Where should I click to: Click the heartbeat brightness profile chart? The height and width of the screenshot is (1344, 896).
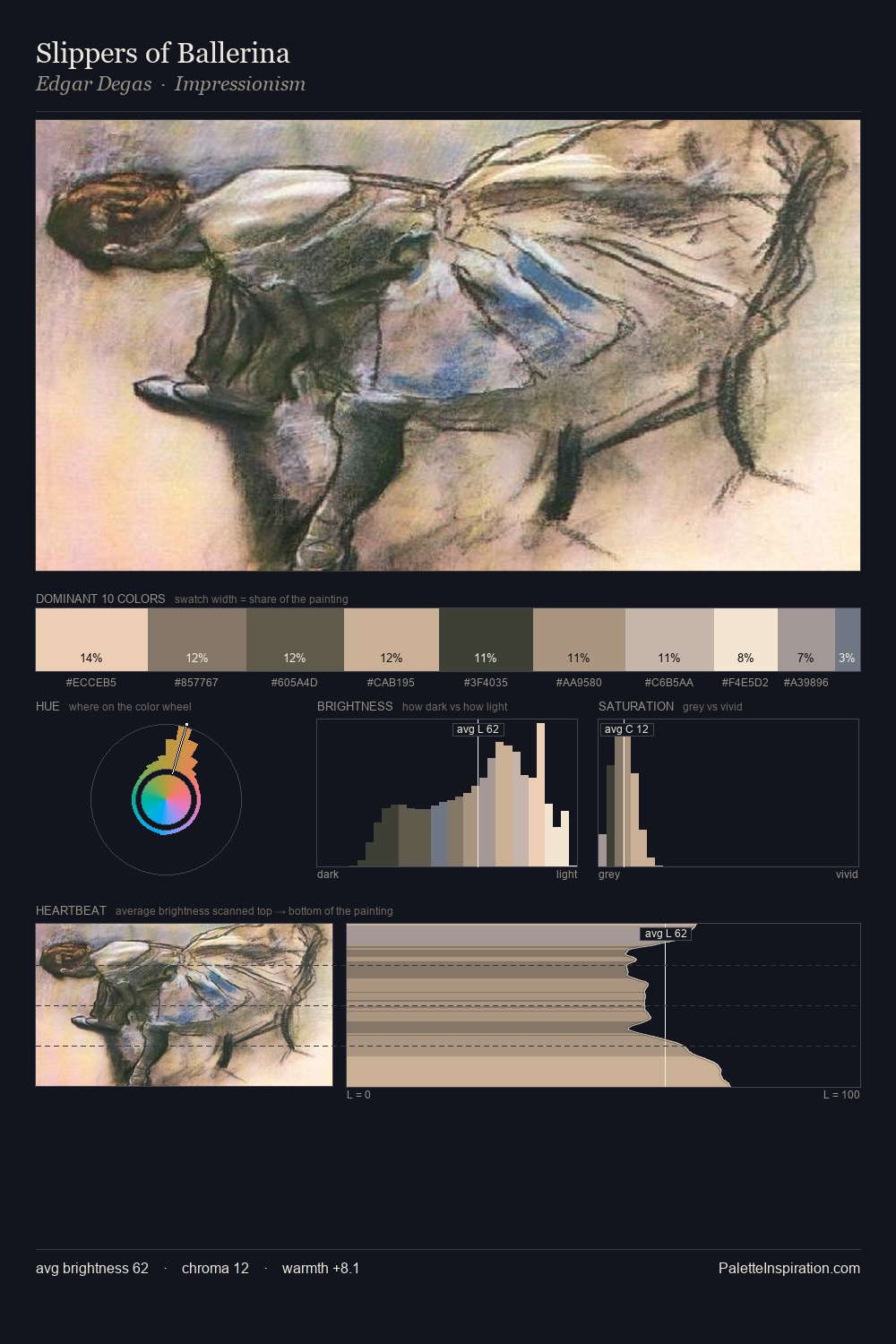(603, 1005)
